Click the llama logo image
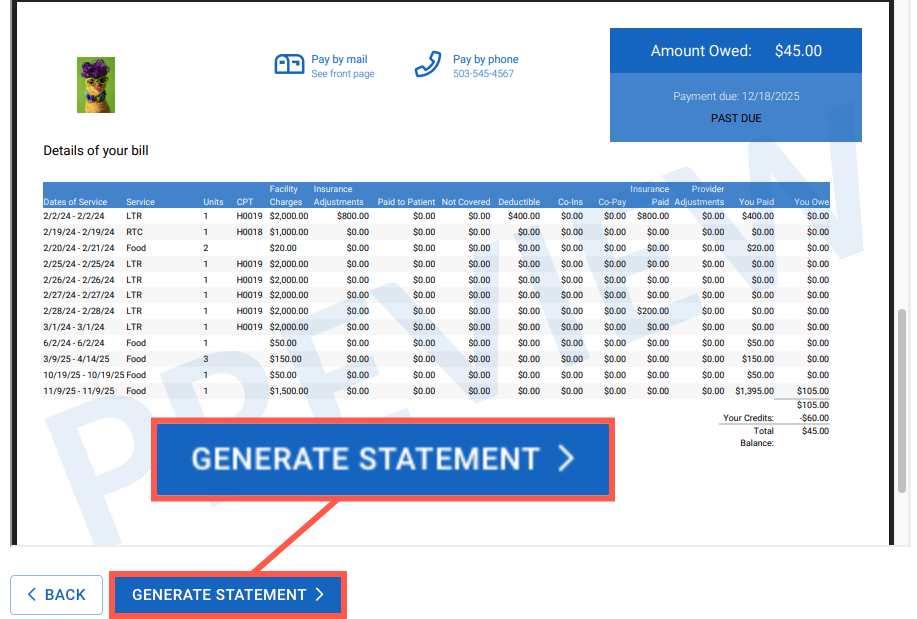917x619 pixels. 96,85
